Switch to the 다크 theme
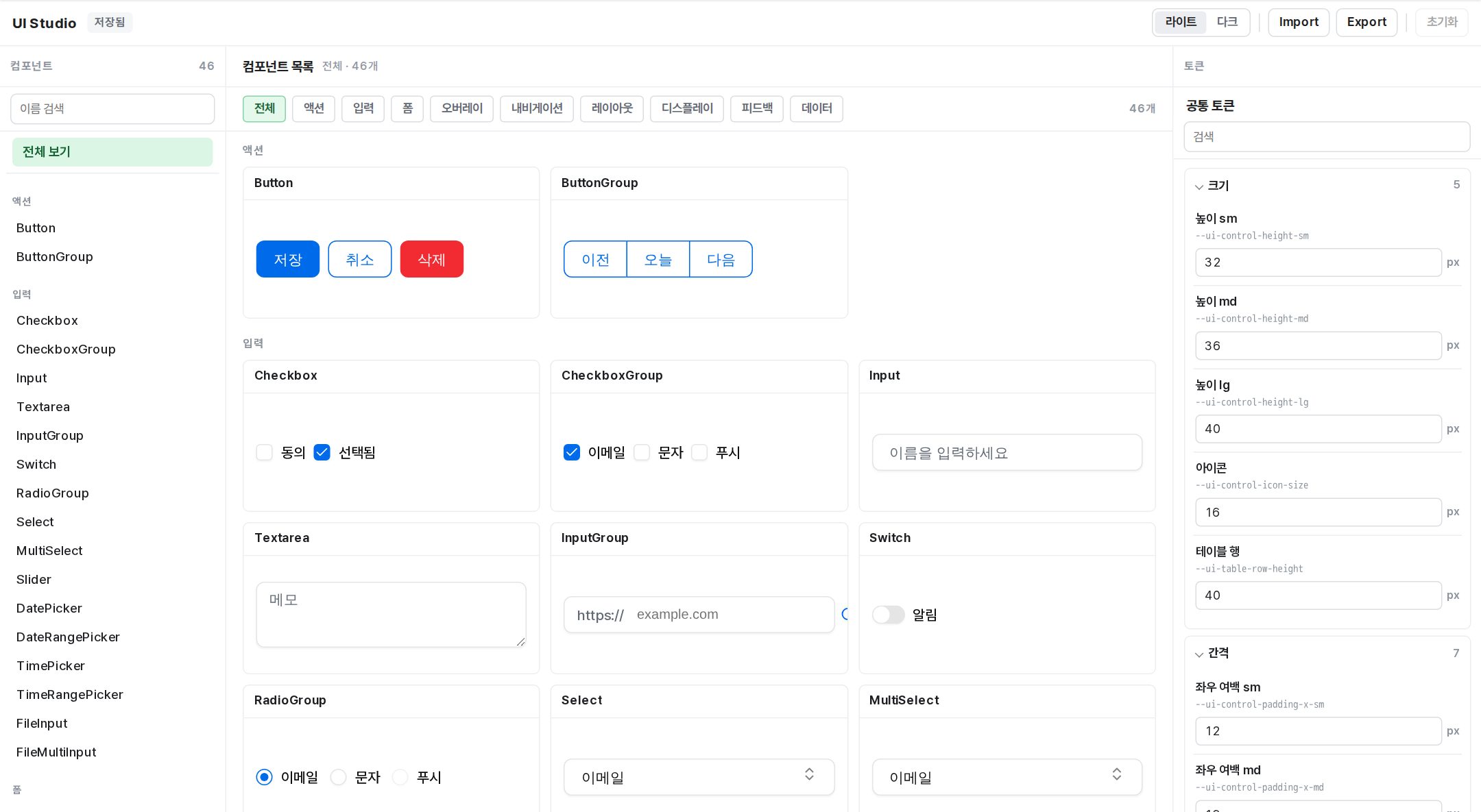The width and height of the screenshot is (1481, 812). pyautogui.click(x=1227, y=22)
